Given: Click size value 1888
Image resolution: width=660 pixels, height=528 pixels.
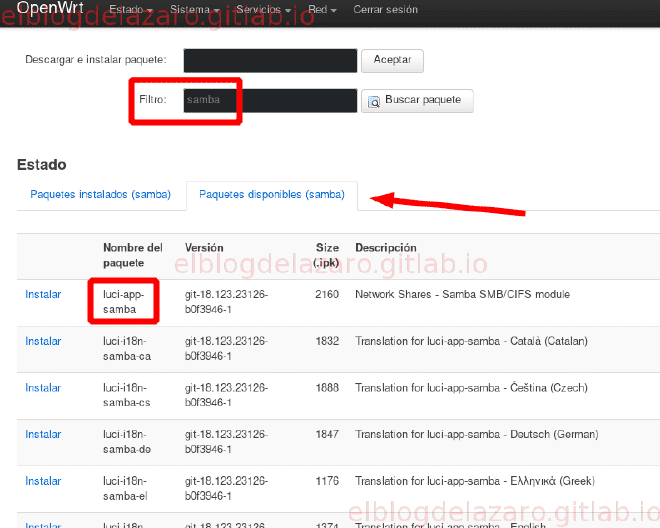Looking at the screenshot, I should point(327,388).
